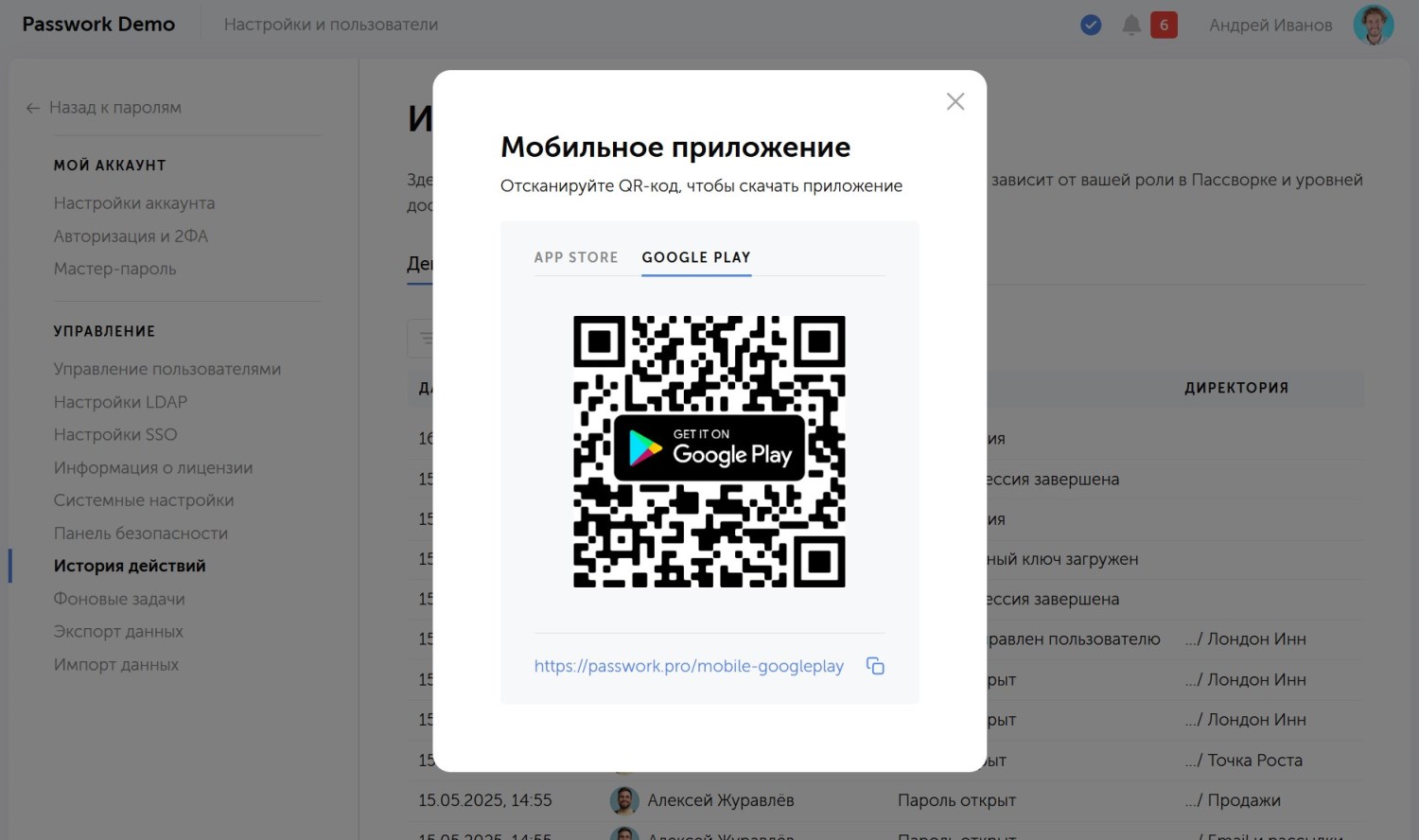This screenshot has height=840, width=1419.
Task: Open Управление пользователями section
Action: (167, 369)
